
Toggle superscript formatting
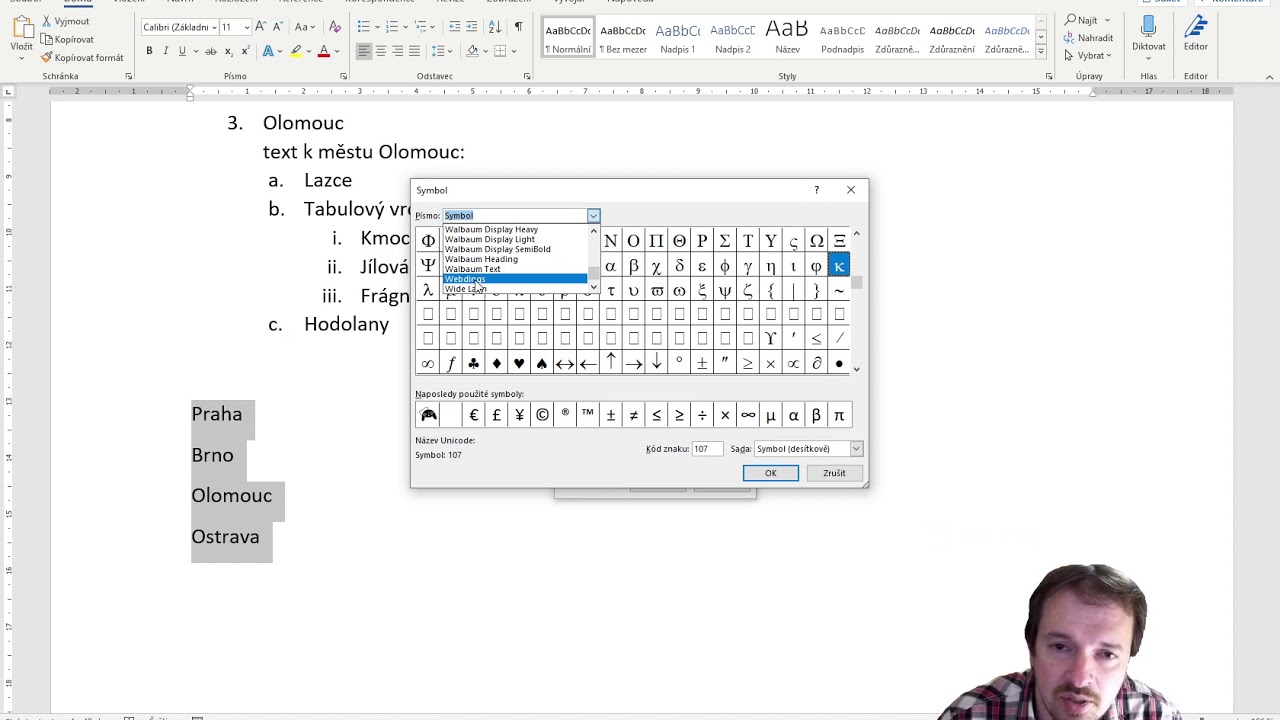point(245,51)
